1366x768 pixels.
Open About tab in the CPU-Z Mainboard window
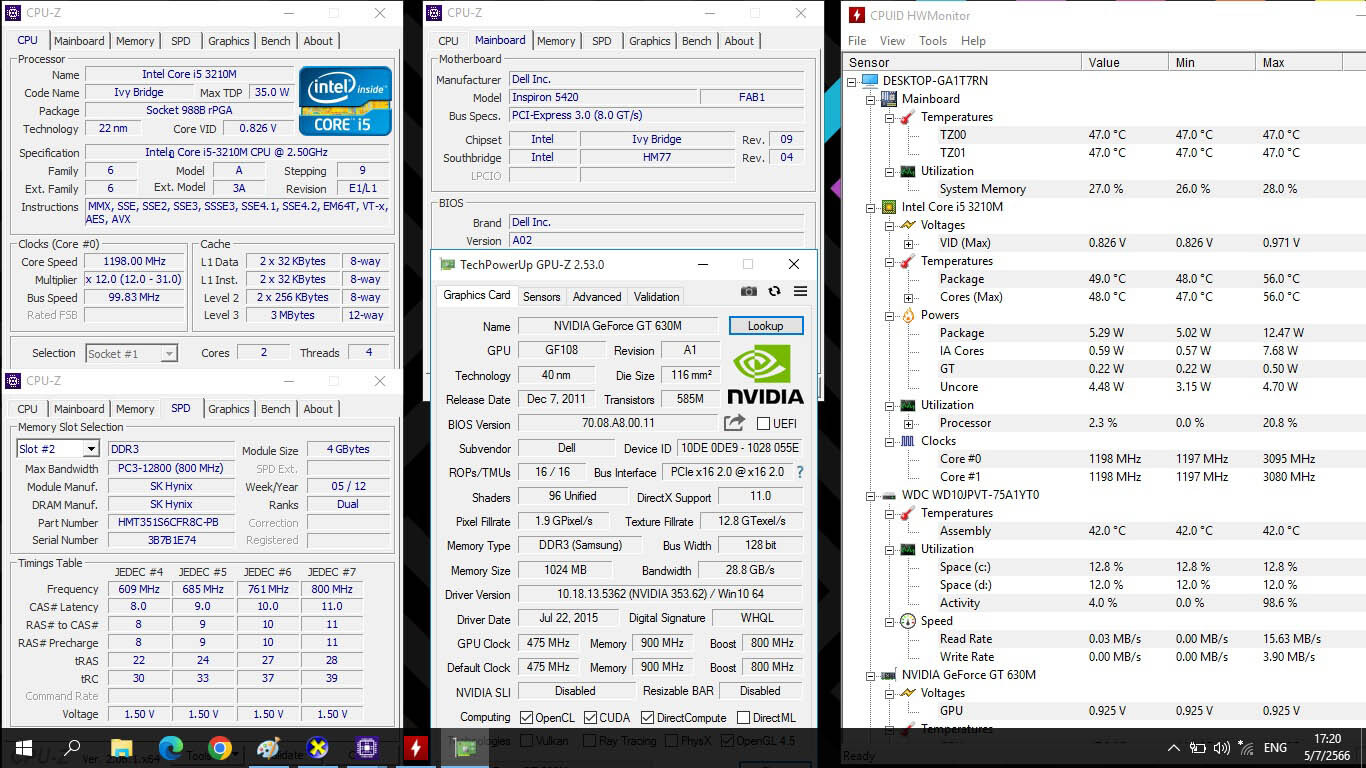point(739,41)
